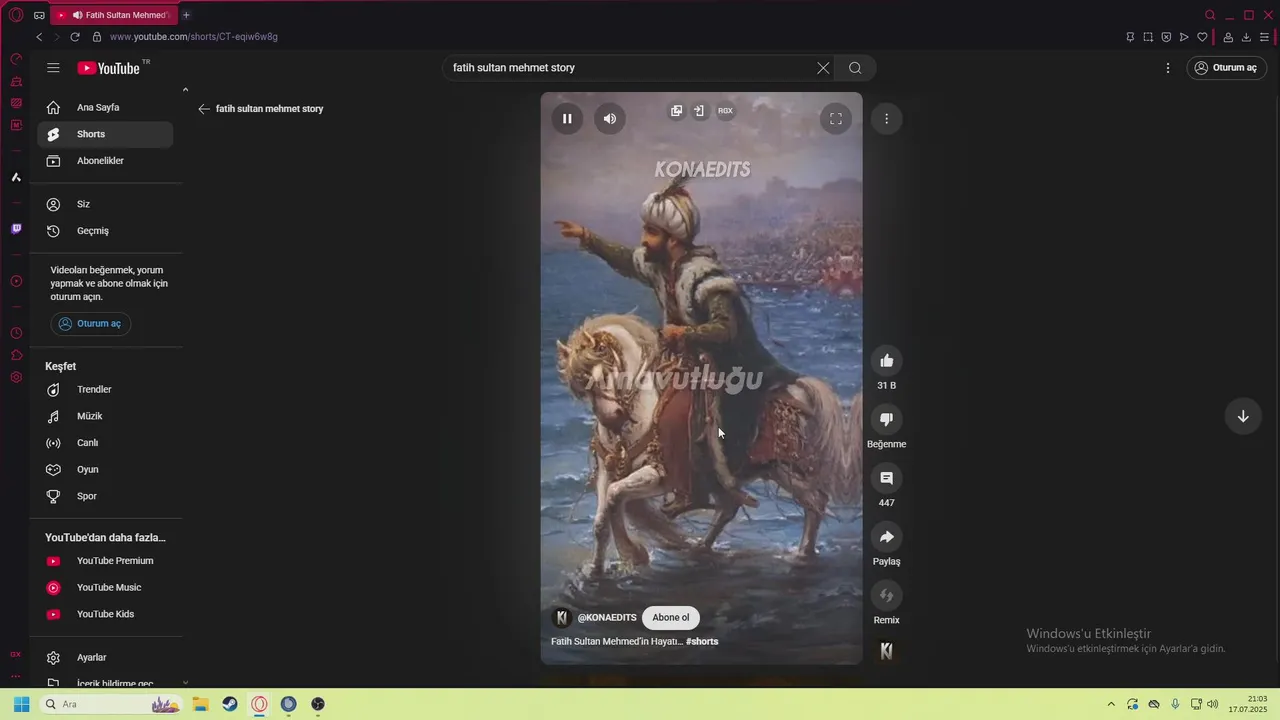Image resolution: width=1280 pixels, height=720 pixels.
Task: Open the 447 comments panel
Action: [x=886, y=478]
